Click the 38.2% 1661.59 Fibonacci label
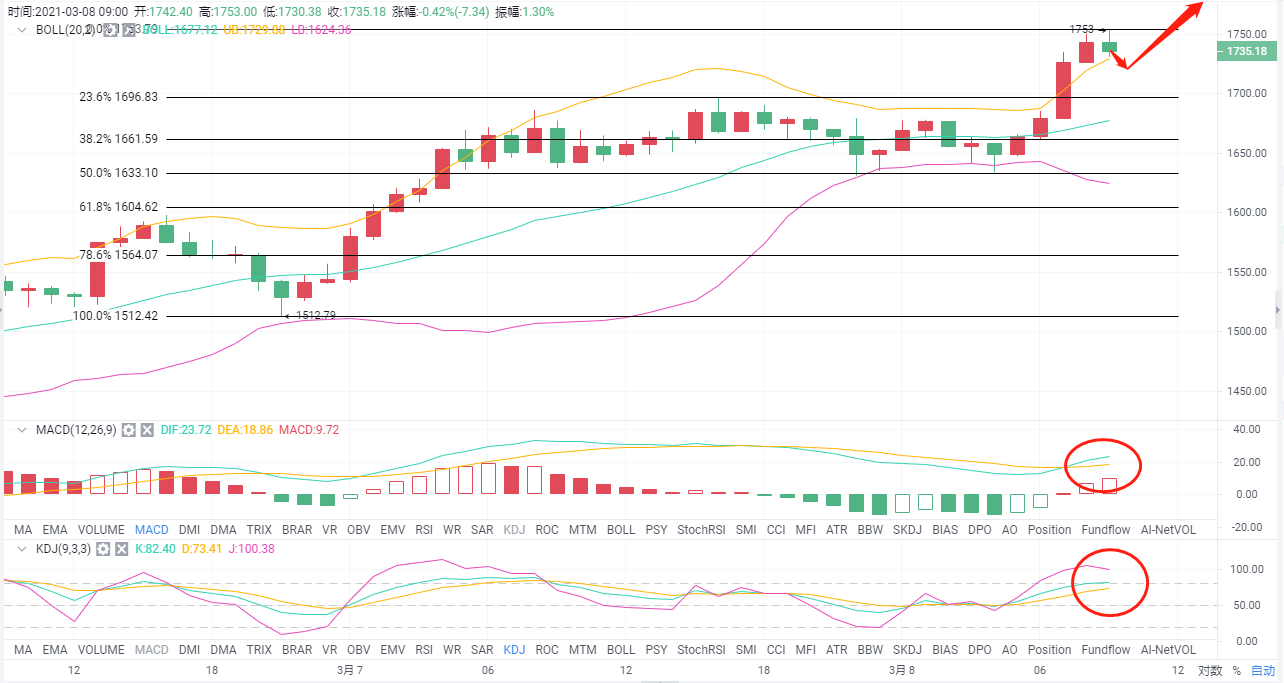Viewport: 1284px width, 683px height. point(117,139)
